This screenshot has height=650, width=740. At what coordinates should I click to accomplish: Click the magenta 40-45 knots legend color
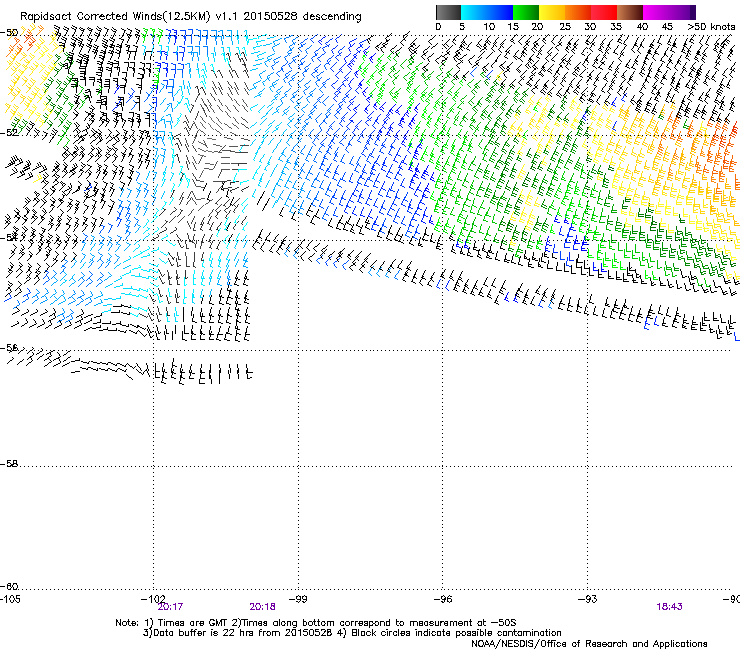tap(656, 12)
